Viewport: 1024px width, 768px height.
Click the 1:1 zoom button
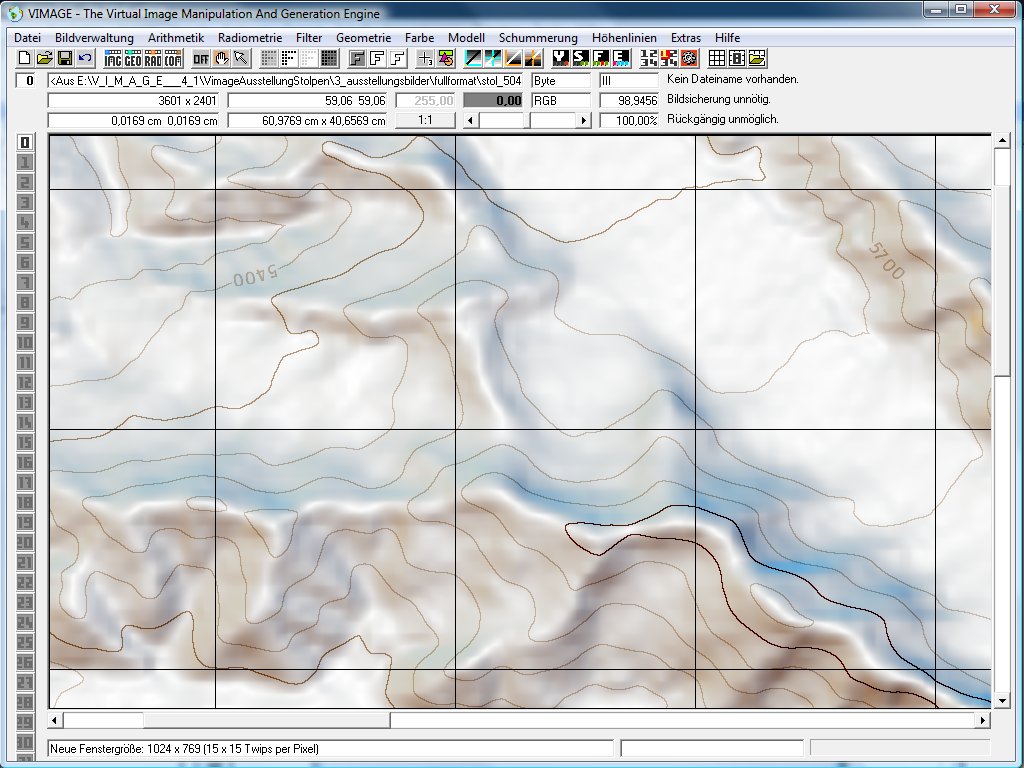tap(425, 120)
